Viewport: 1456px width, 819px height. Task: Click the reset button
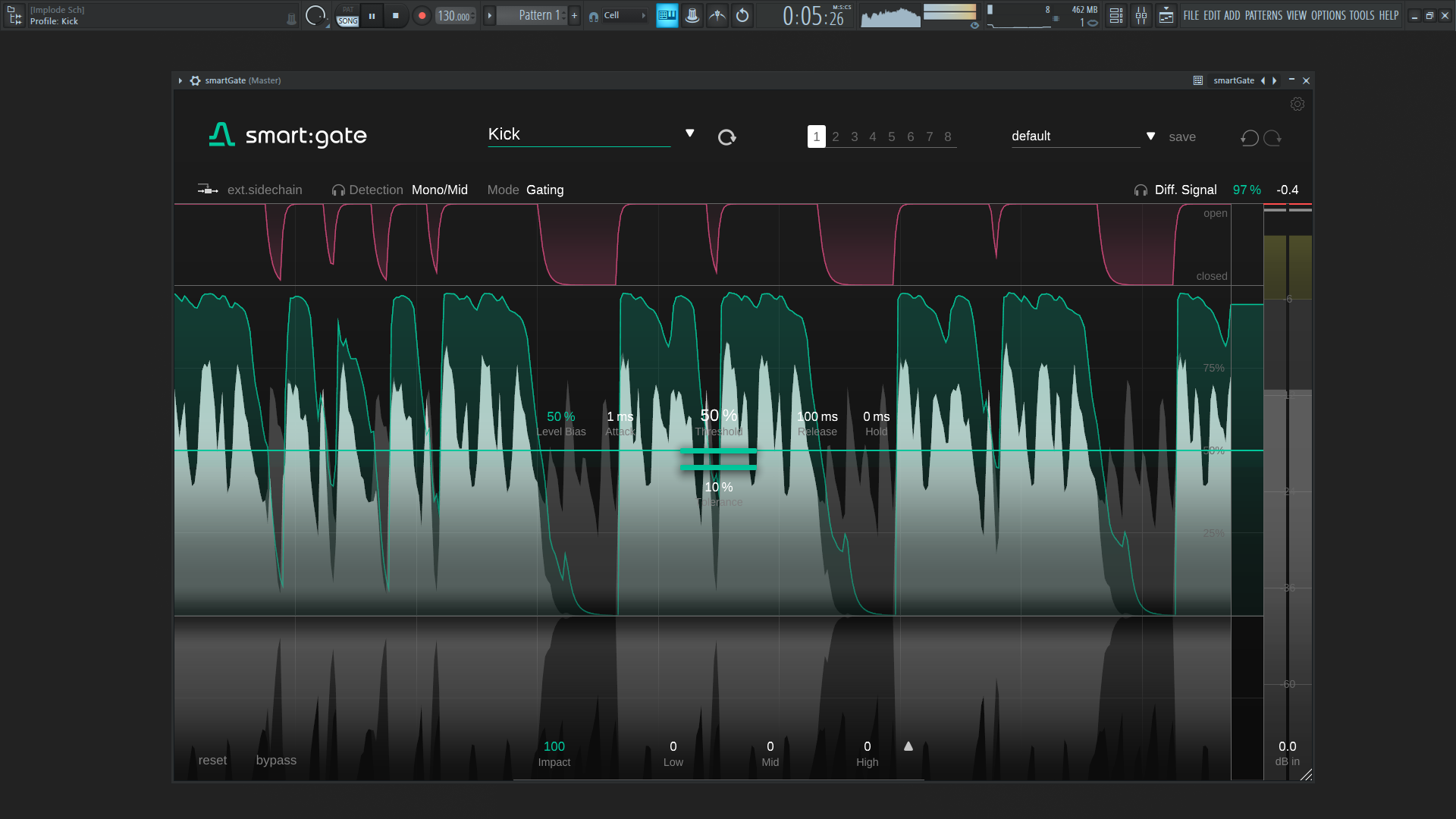(212, 760)
